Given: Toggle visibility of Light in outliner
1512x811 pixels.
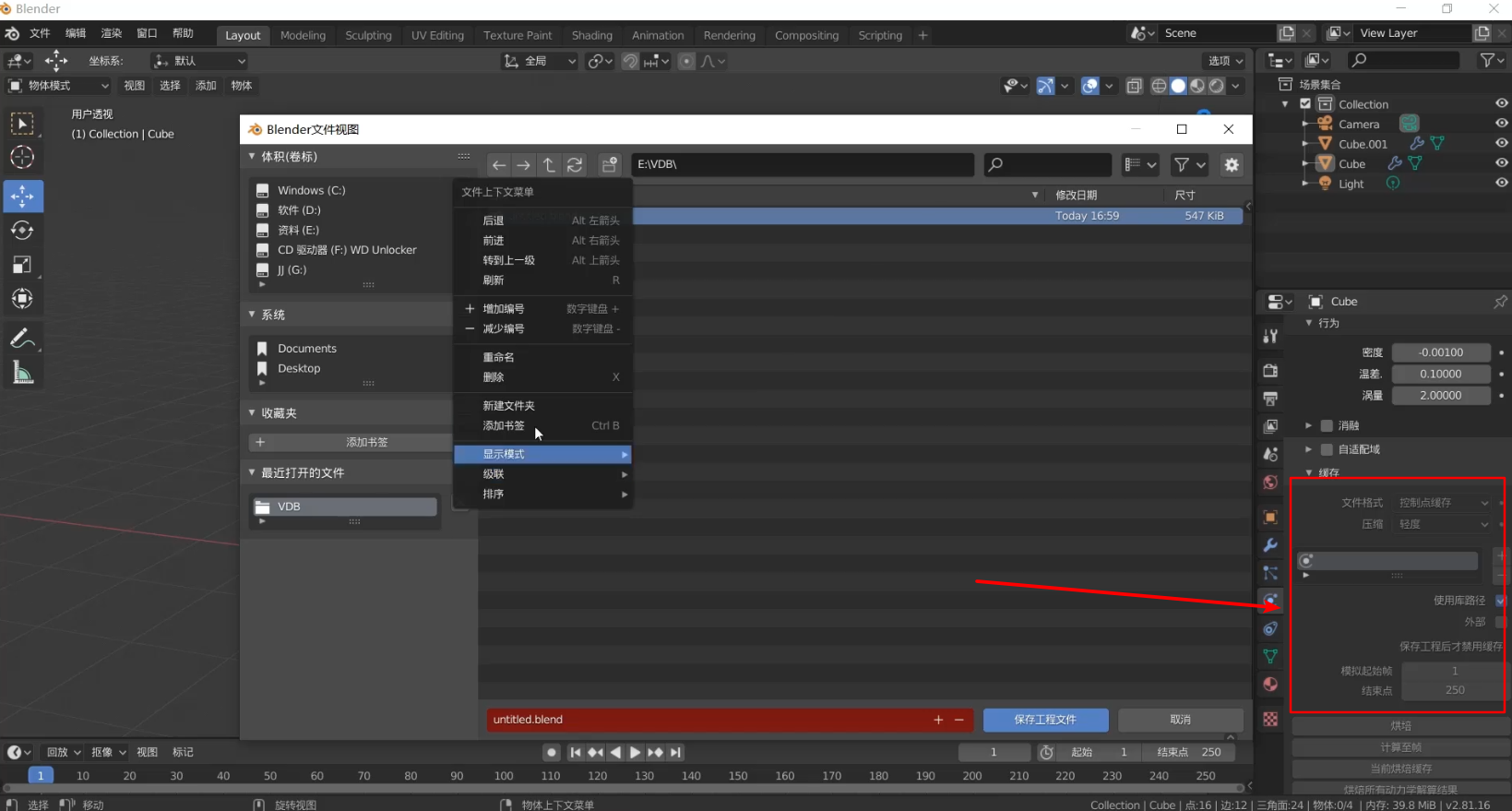Looking at the screenshot, I should (x=1502, y=184).
